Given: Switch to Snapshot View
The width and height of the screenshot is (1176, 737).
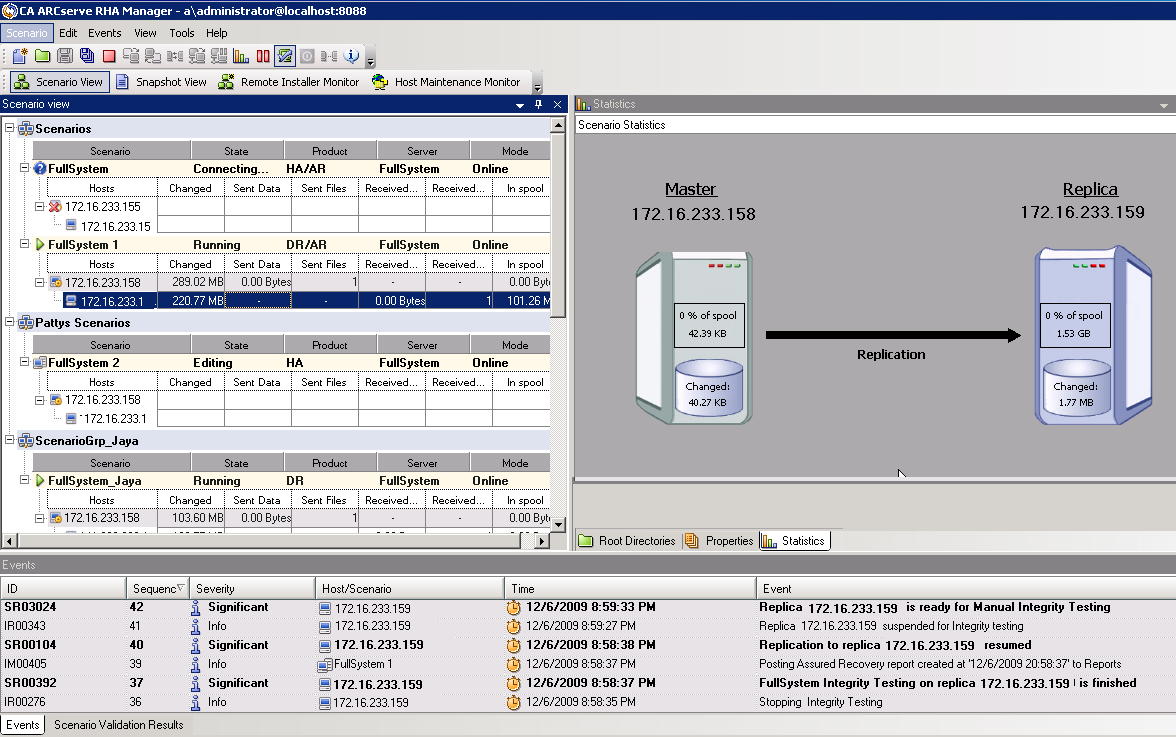Looking at the screenshot, I should point(160,82).
